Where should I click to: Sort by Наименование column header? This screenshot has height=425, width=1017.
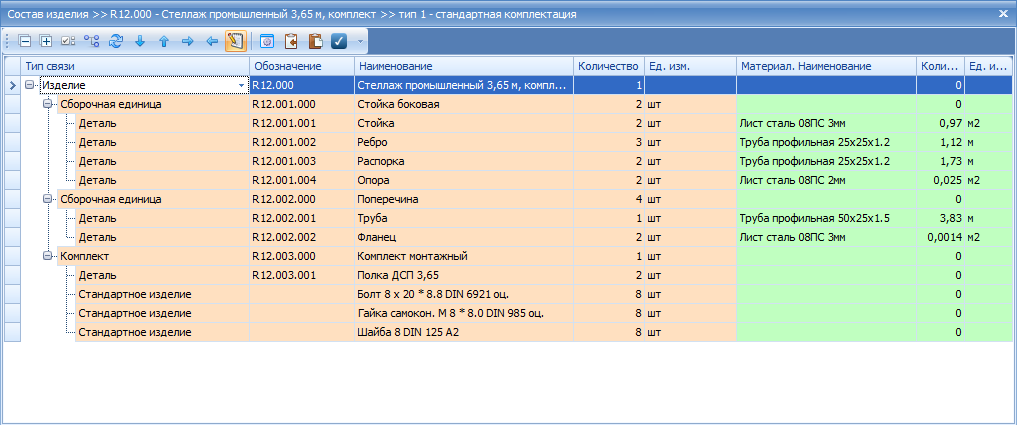(464, 66)
